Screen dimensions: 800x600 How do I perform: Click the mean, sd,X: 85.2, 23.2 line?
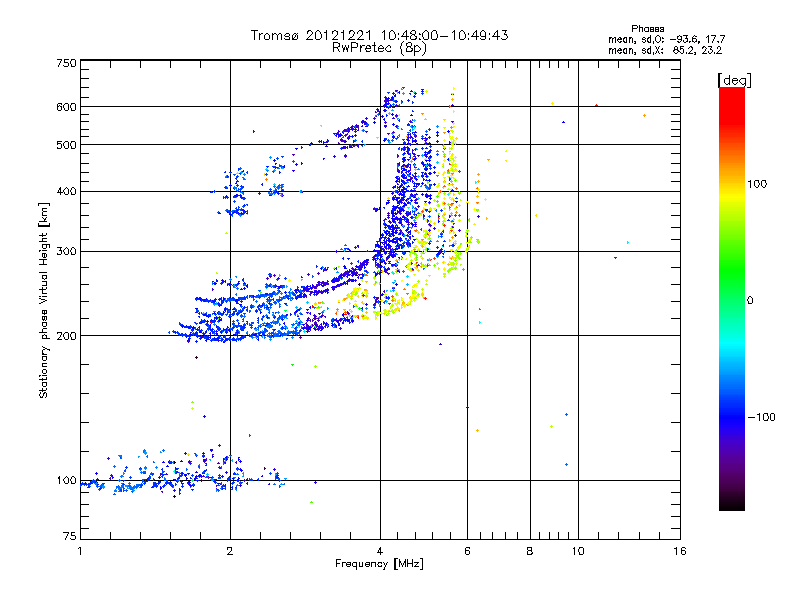665,50
